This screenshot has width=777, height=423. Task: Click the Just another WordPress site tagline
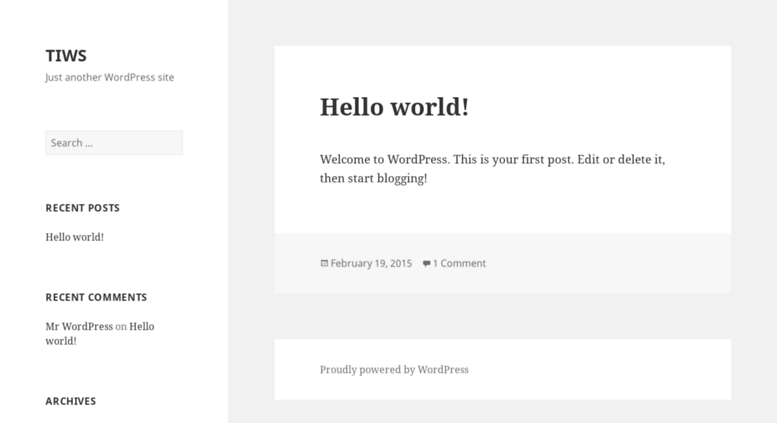pyautogui.click(x=110, y=77)
